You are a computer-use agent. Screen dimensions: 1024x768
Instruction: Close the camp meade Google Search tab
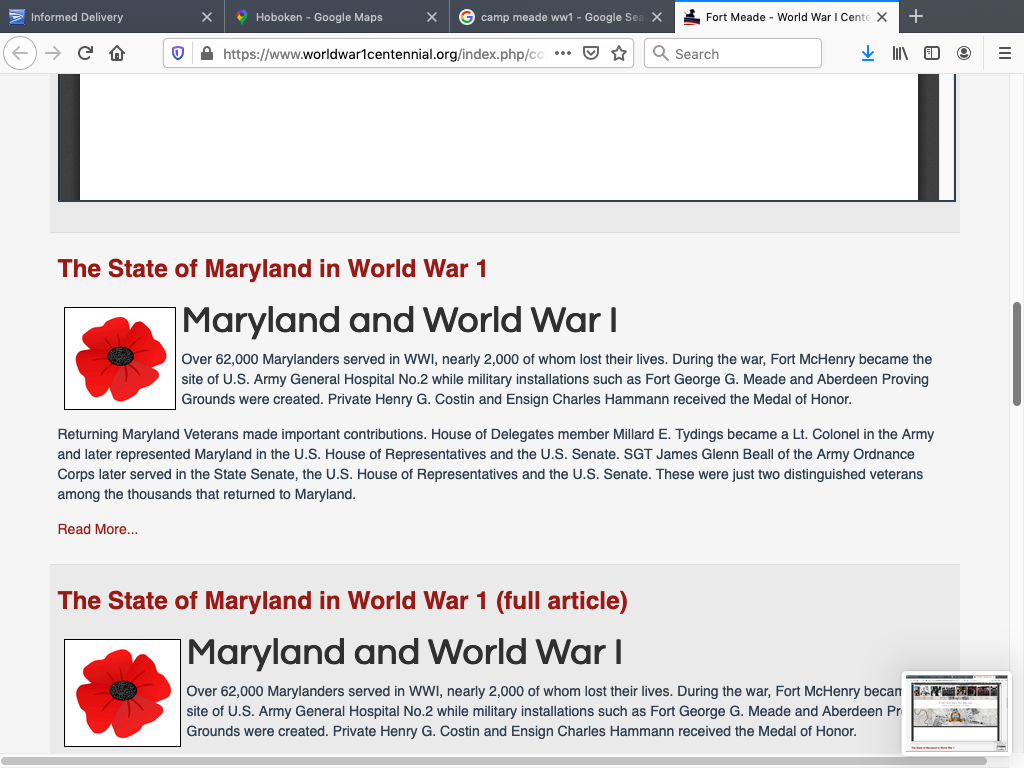click(x=656, y=17)
